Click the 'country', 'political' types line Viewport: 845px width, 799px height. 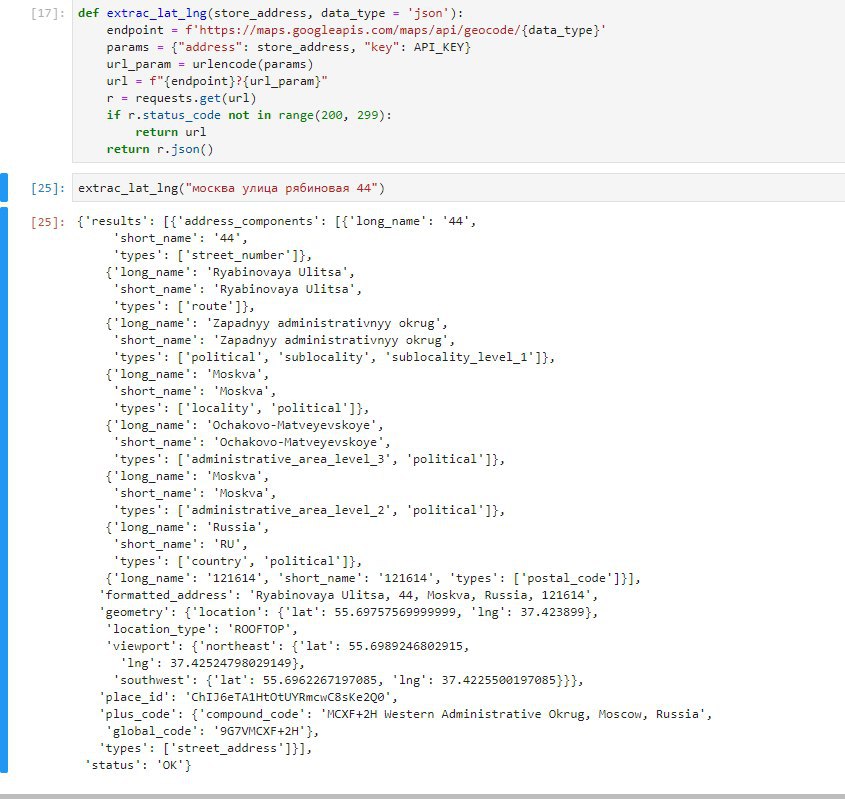237,561
